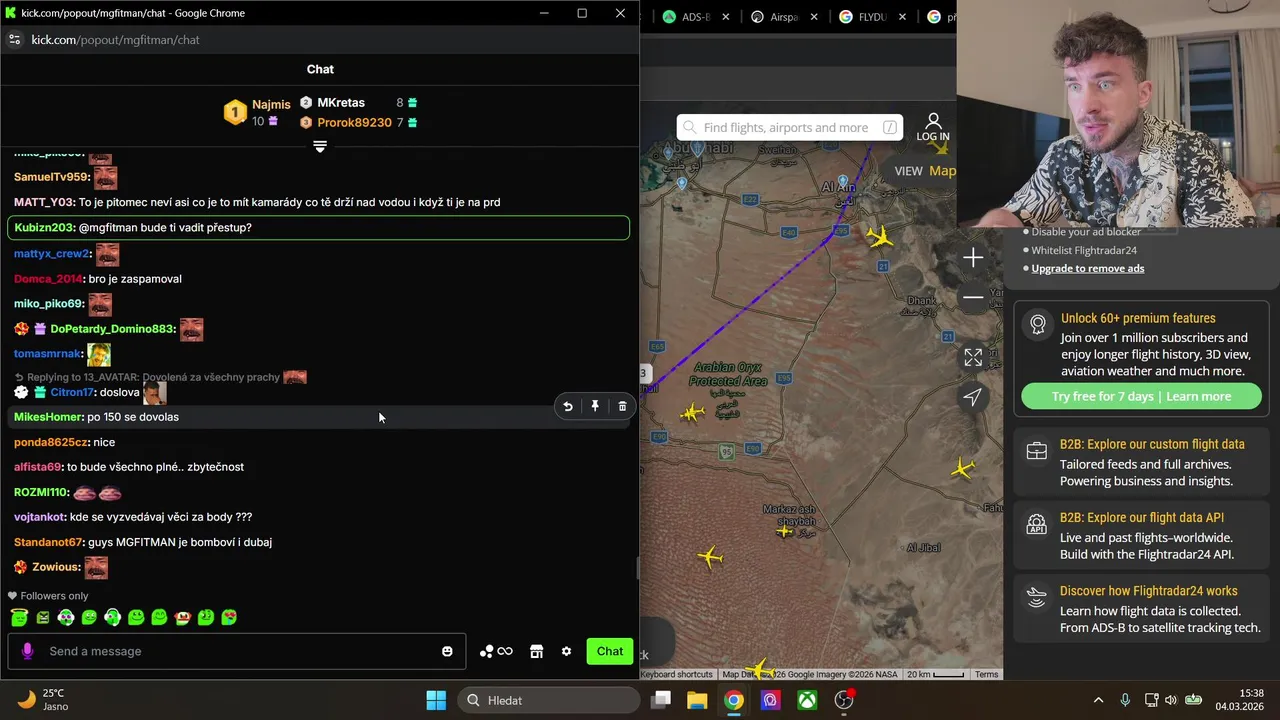The height and width of the screenshot is (720, 1280).
Task: Click Keyboard shortcuts on map footer
Action: pos(676,674)
